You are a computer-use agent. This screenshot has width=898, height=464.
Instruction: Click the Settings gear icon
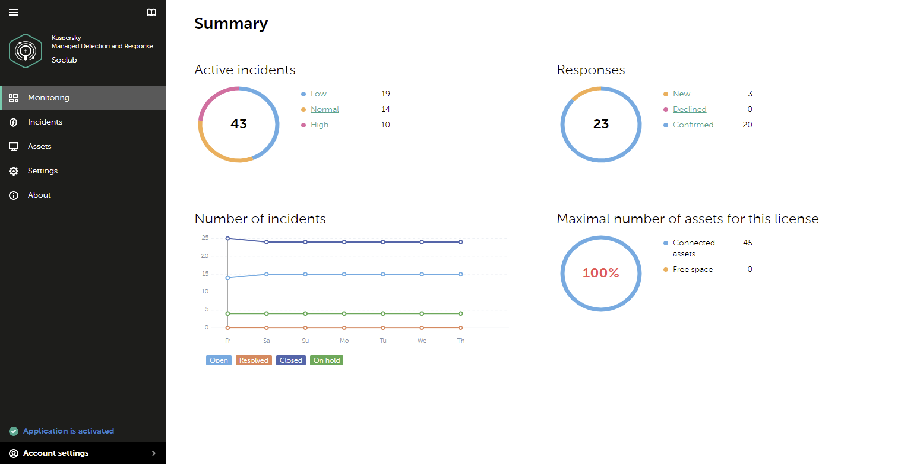[14, 171]
